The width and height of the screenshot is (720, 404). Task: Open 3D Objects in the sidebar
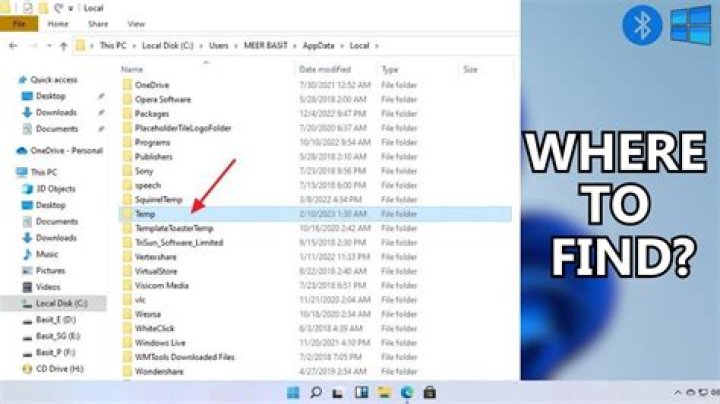point(55,188)
